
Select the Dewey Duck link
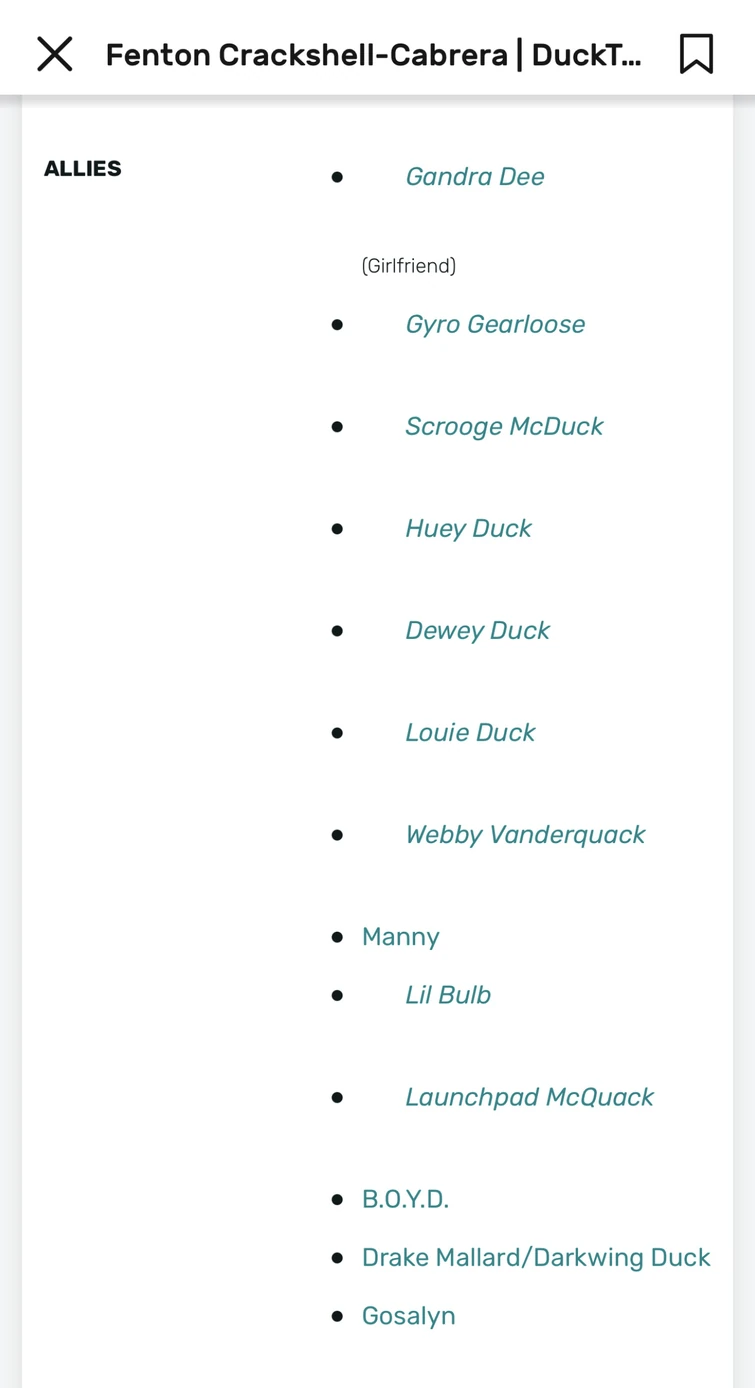coord(477,630)
